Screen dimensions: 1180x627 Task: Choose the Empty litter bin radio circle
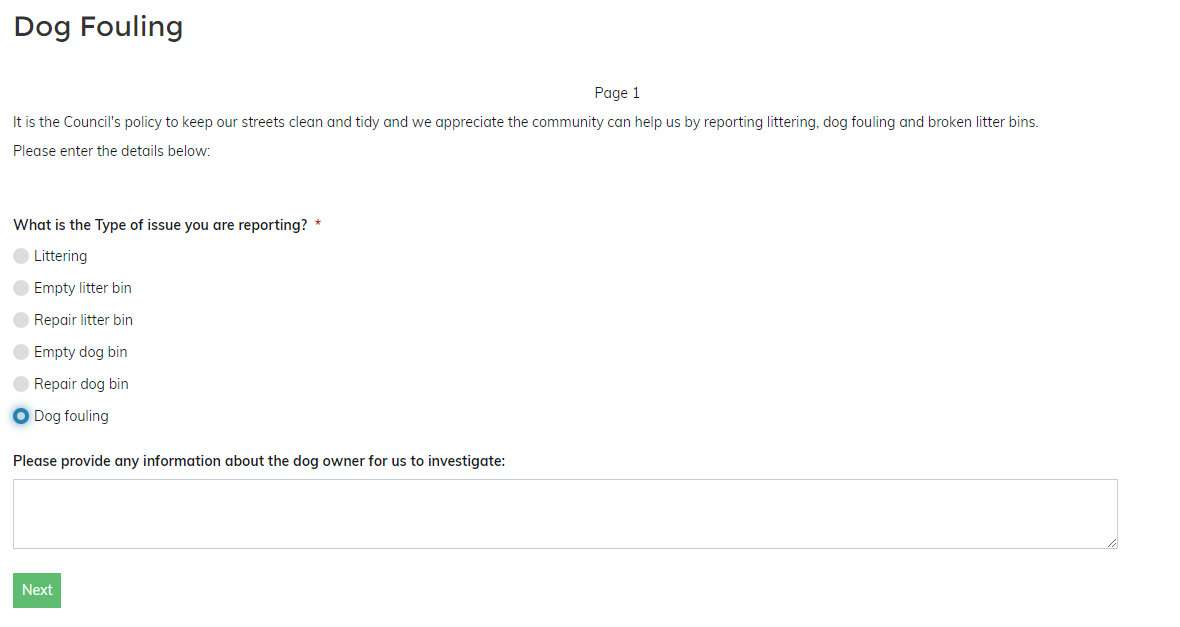(21, 288)
